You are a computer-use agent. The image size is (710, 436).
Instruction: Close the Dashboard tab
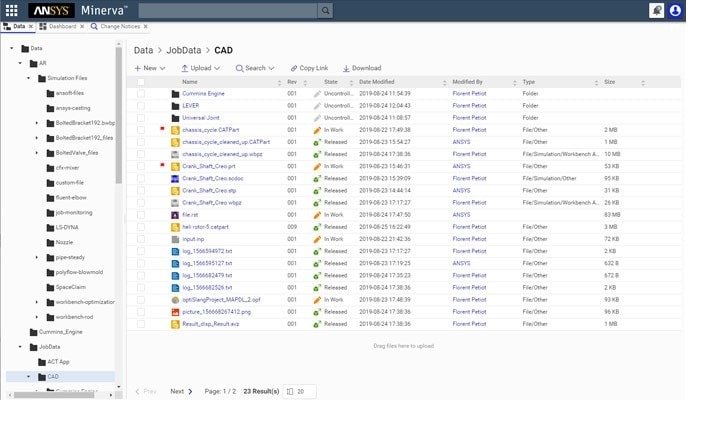[x=82, y=27]
